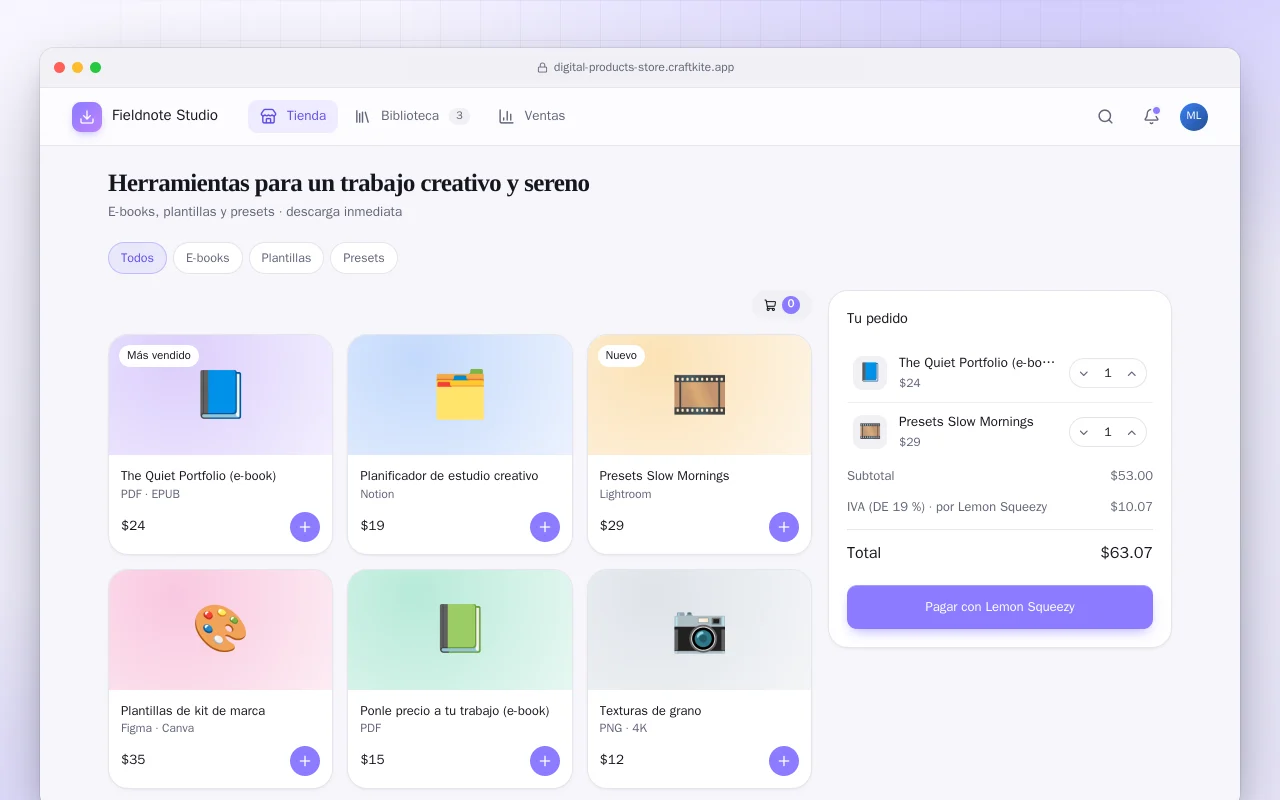
Task: Add Presets Slow Mornings card to cart
Action: pos(784,527)
